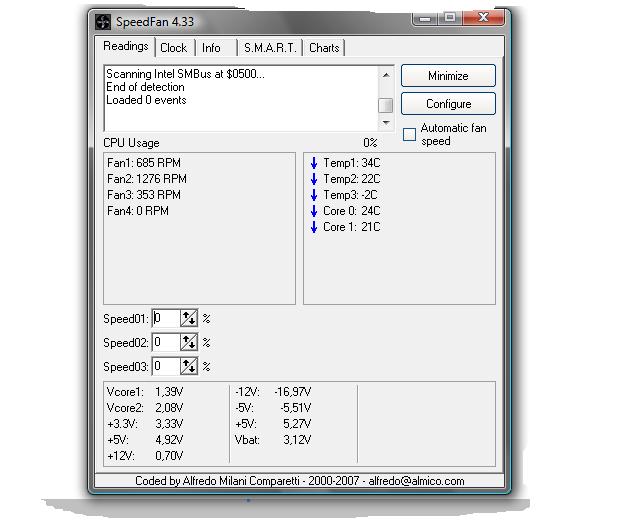
Task: Click the Vbat 3,12V voltage value
Action: (x=297, y=440)
